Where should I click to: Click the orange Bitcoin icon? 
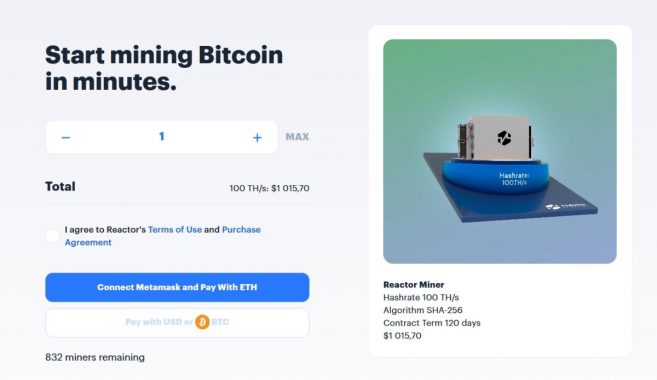[x=202, y=322]
